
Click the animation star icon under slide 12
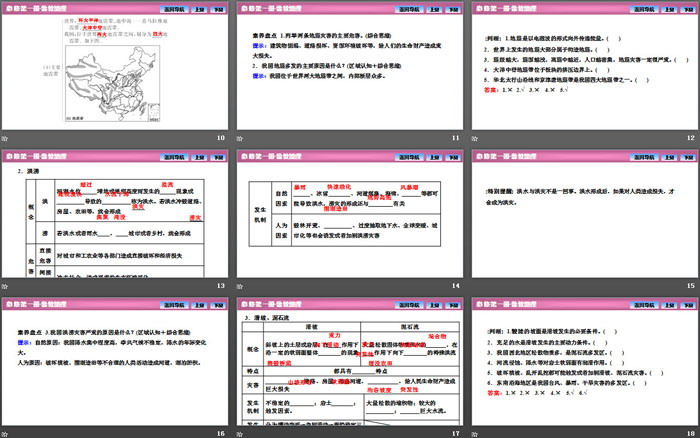(478, 137)
